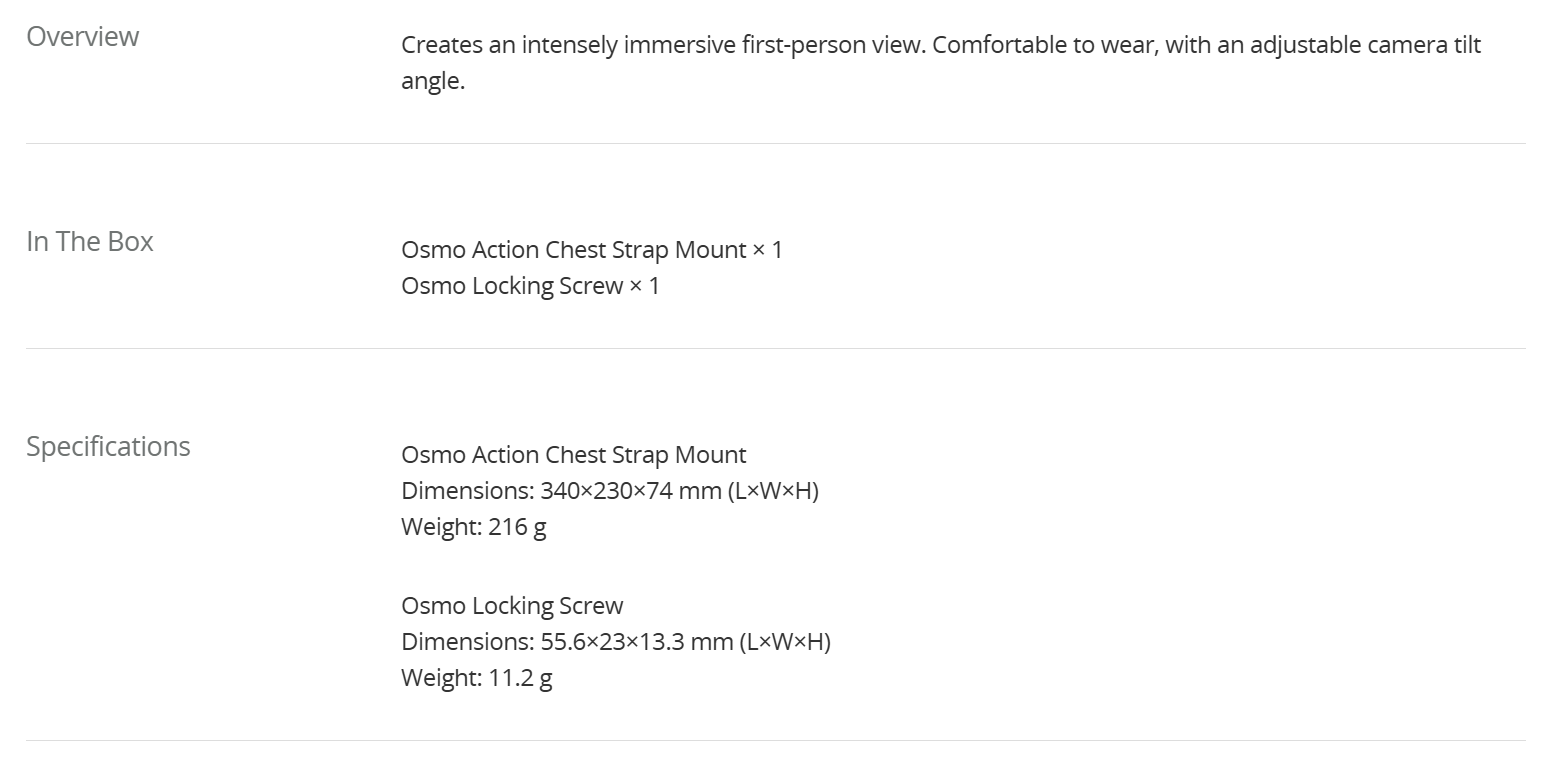Click the In The Box section heading

(89, 242)
